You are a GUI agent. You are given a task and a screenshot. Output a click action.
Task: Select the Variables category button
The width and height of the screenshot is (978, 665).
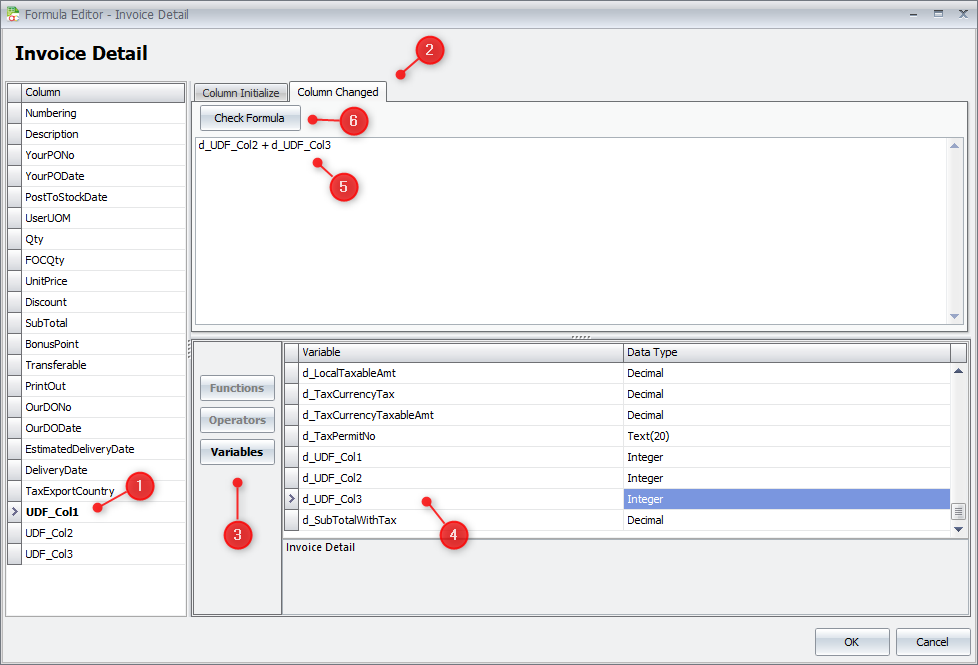point(237,452)
